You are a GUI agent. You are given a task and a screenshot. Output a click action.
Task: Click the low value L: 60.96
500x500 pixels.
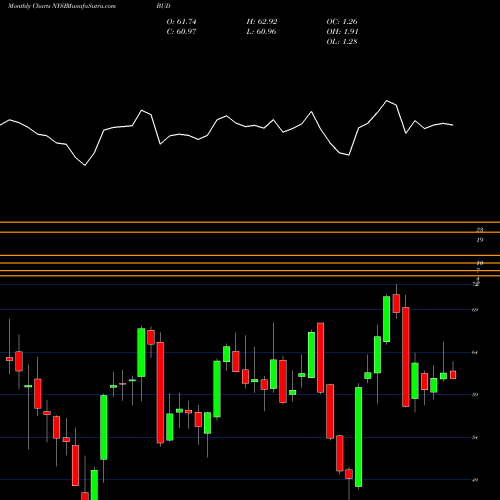point(261,32)
